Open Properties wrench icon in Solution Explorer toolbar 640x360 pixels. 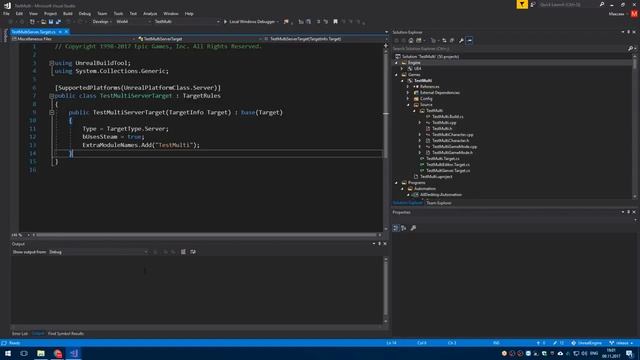point(461,40)
